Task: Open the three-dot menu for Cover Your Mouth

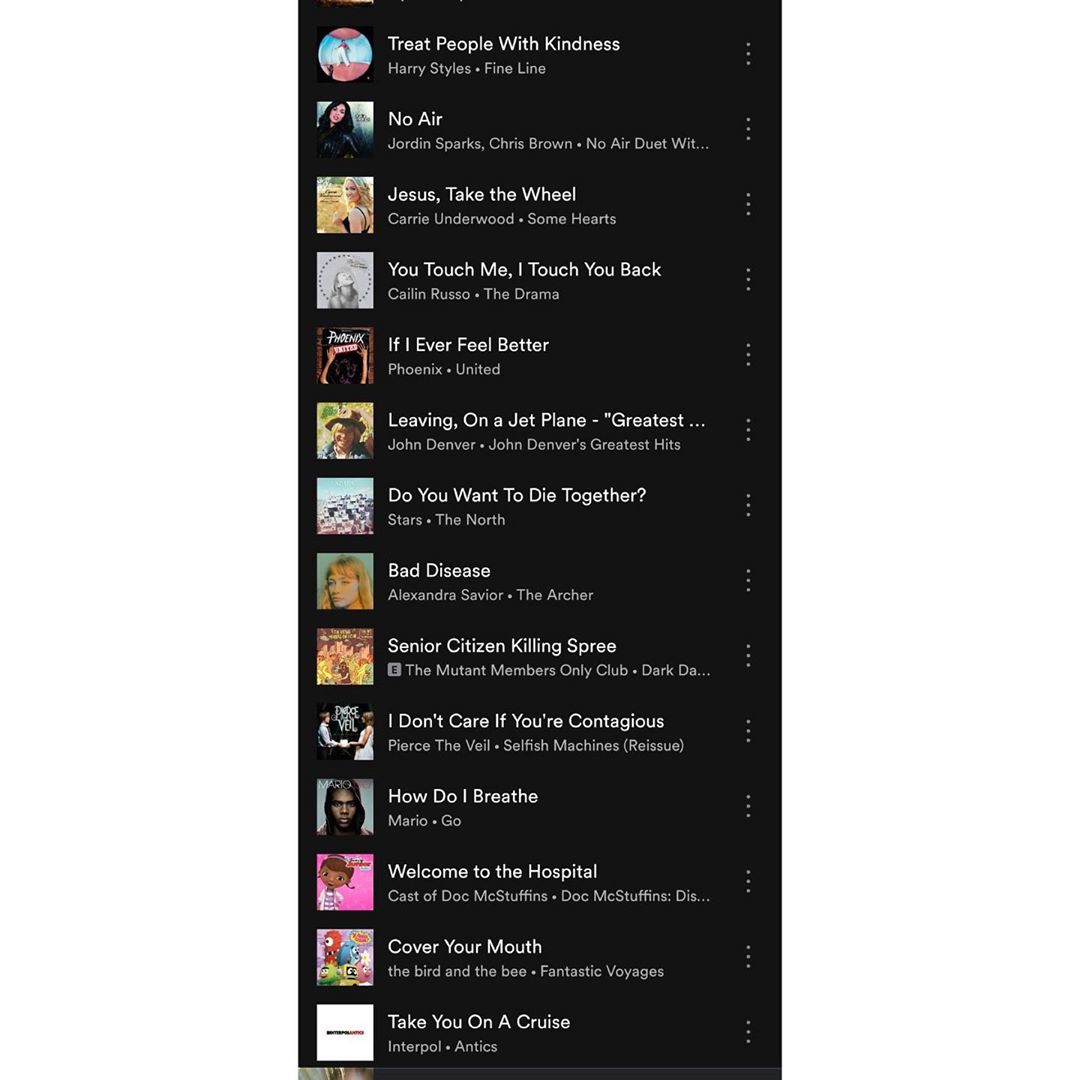Action: coord(748,957)
